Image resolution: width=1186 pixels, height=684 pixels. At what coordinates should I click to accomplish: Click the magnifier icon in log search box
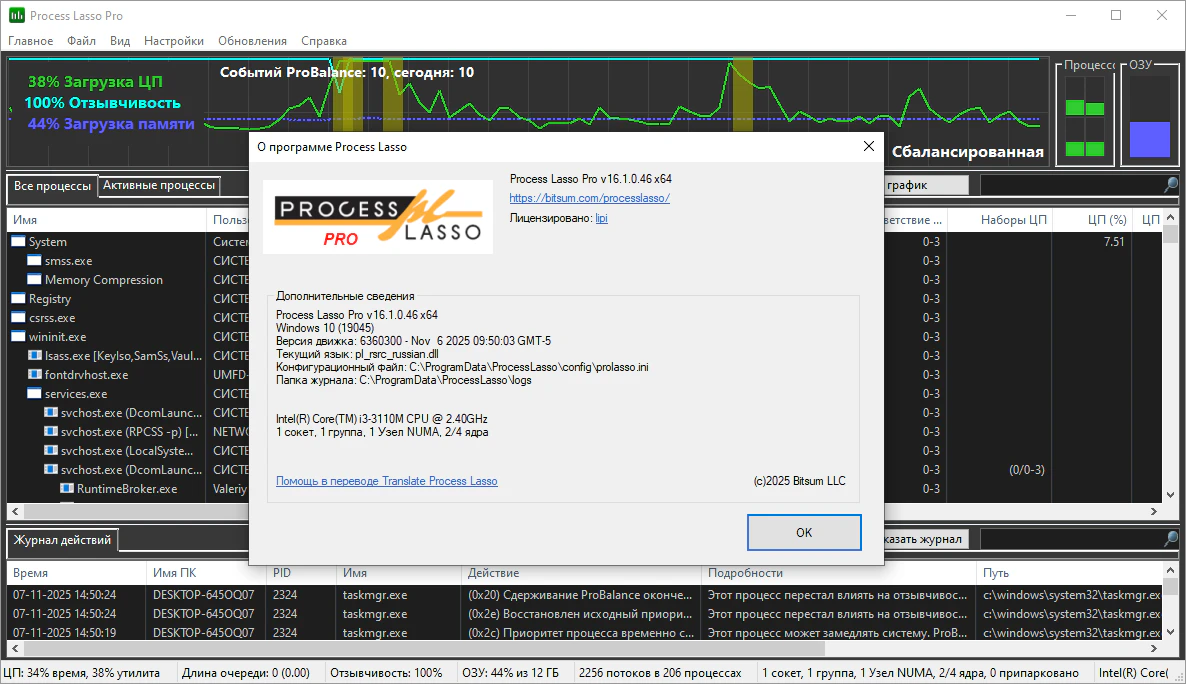click(x=1170, y=539)
